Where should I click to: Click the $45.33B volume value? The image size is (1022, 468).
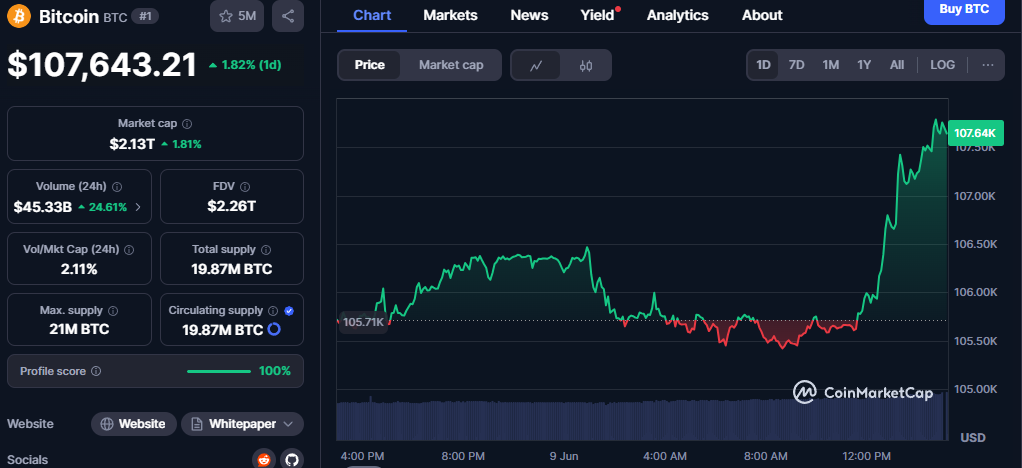click(x=42, y=207)
